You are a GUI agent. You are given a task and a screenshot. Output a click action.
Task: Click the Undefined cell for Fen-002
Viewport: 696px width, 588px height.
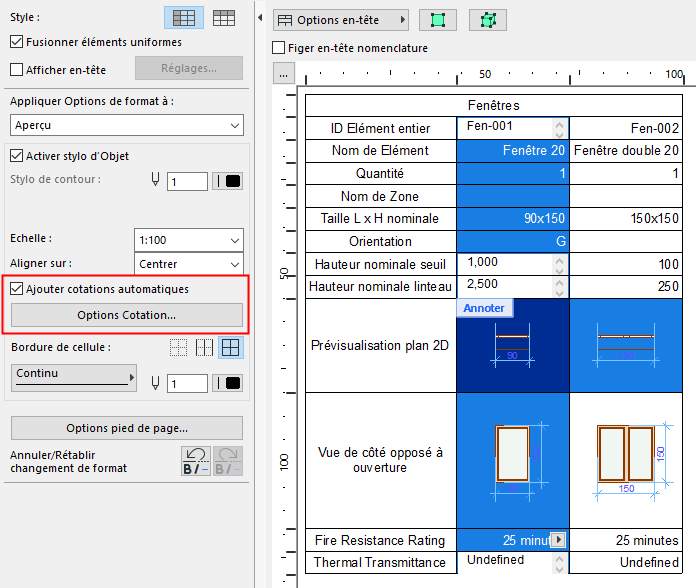626,562
